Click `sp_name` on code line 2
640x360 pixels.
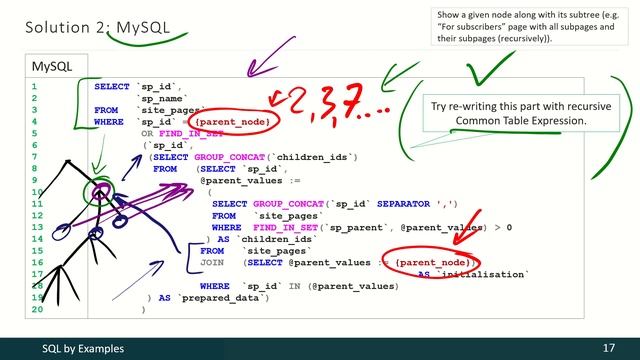(x=162, y=99)
